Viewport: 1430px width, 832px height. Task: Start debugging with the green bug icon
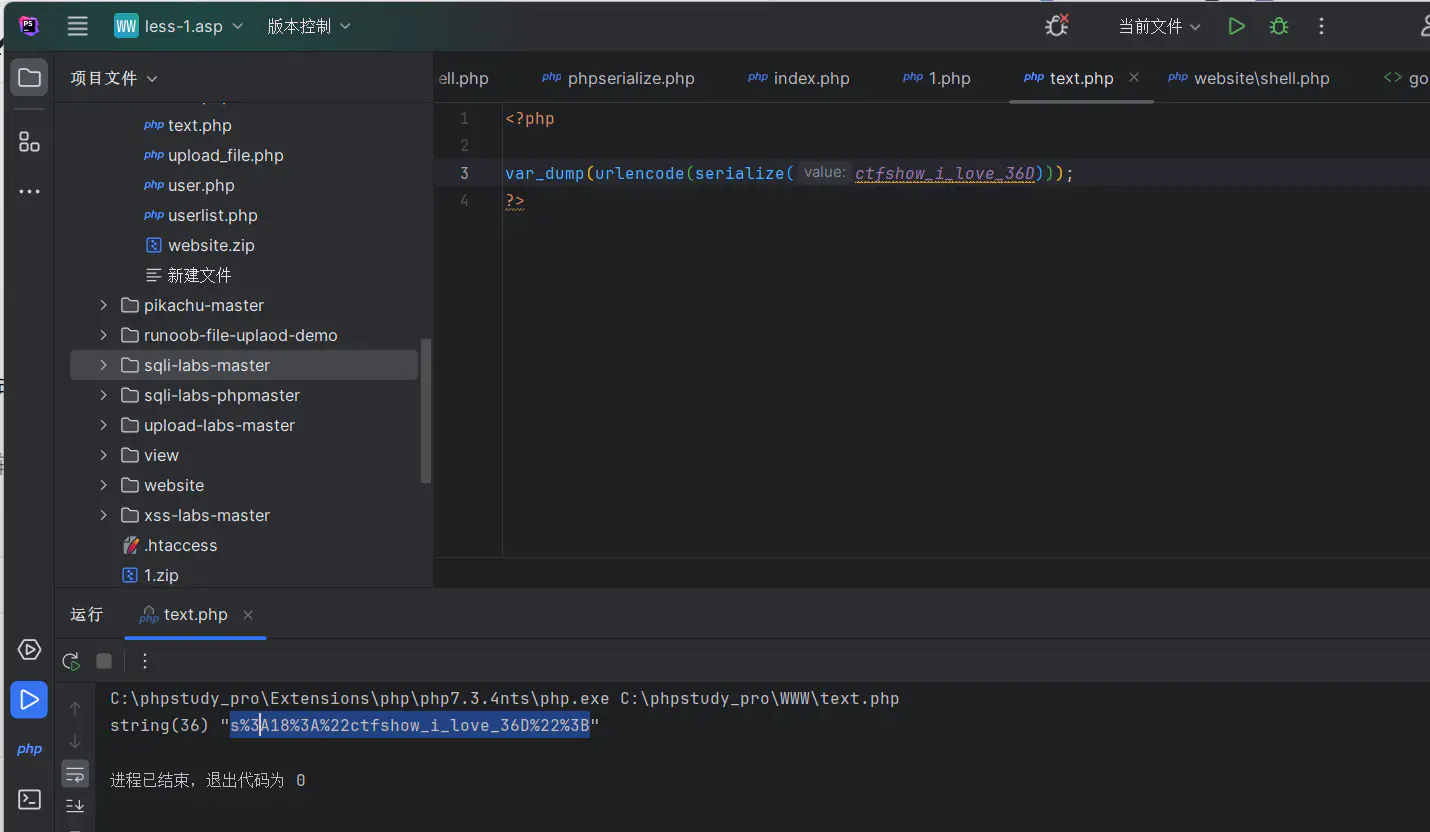(x=1278, y=27)
